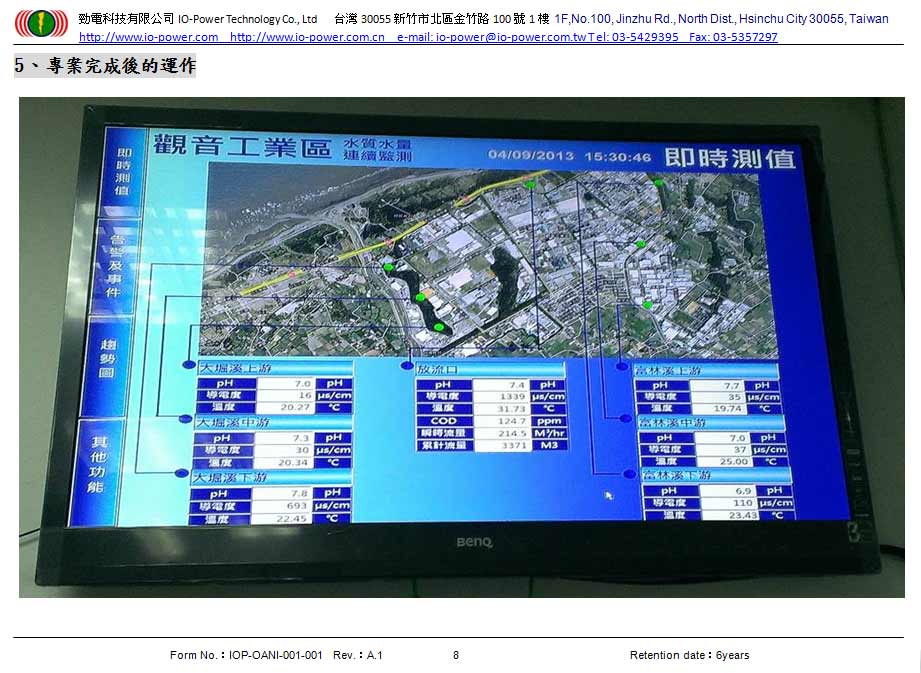Screen dimensions: 921x673
Task: Open the http://www.io-power.com link
Action: [148, 37]
